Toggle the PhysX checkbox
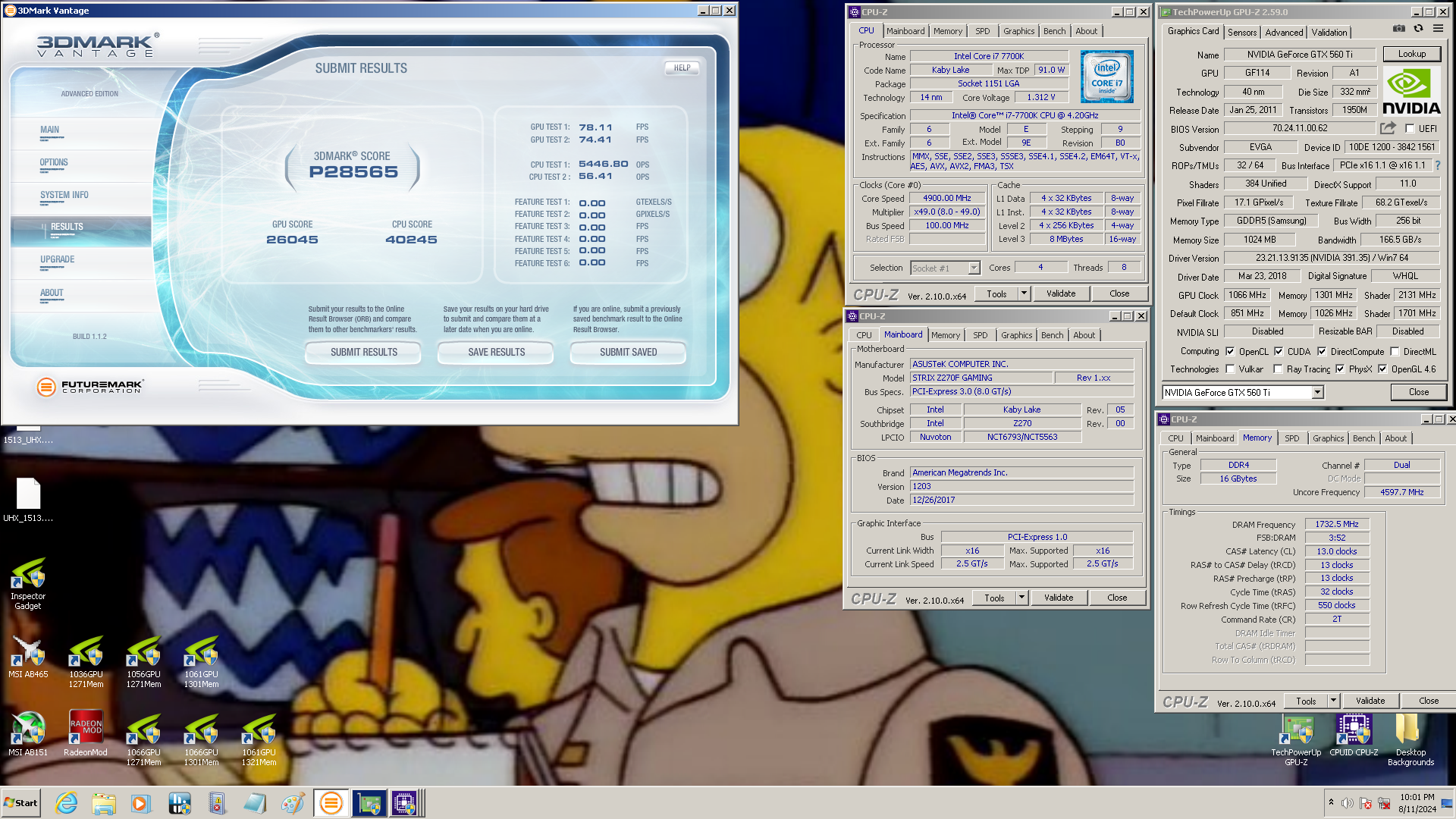Image resolution: width=1456 pixels, height=819 pixels. pos(1340,369)
